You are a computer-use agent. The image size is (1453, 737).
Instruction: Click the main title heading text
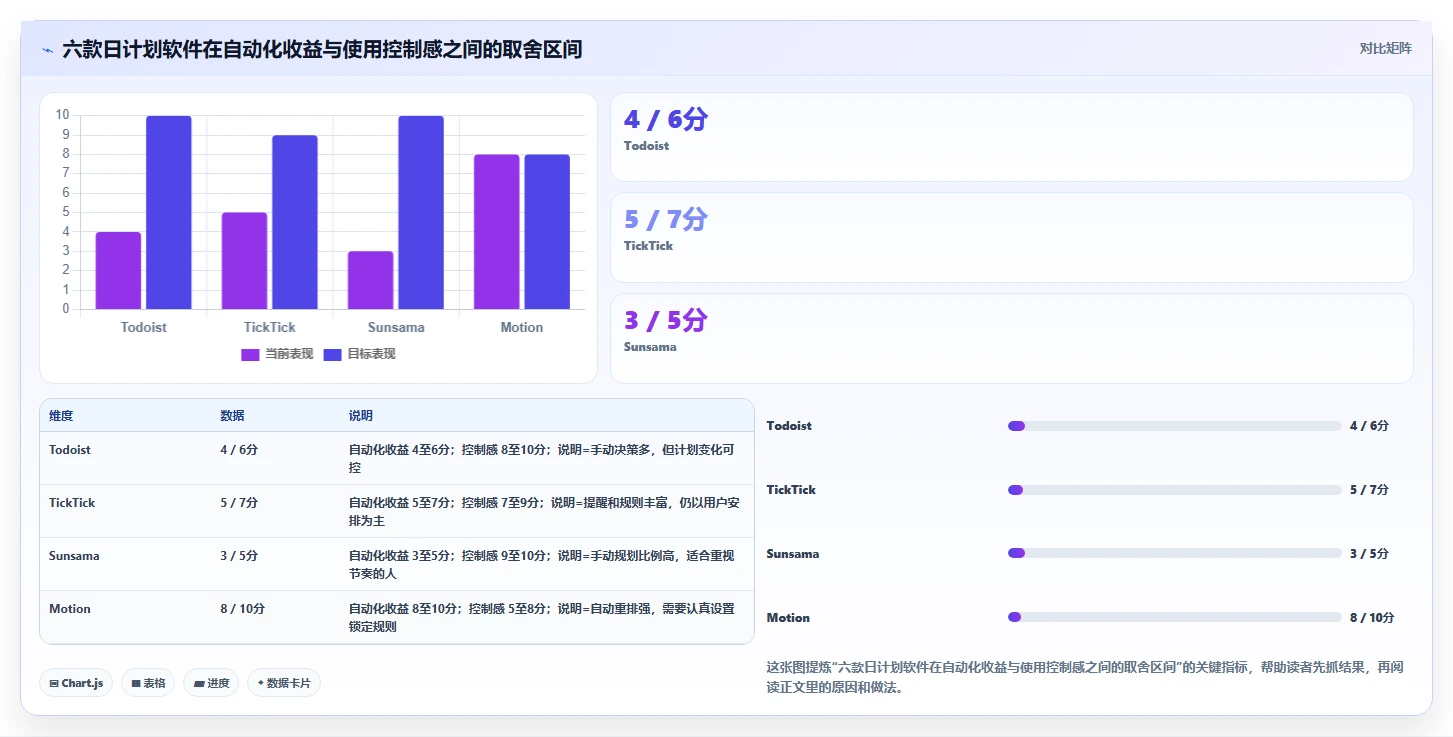322,49
